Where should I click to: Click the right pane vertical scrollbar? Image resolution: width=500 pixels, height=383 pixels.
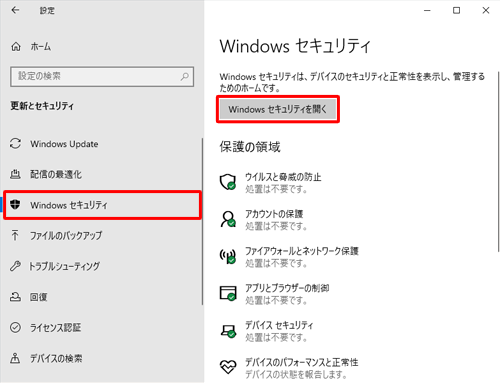coord(498,162)
